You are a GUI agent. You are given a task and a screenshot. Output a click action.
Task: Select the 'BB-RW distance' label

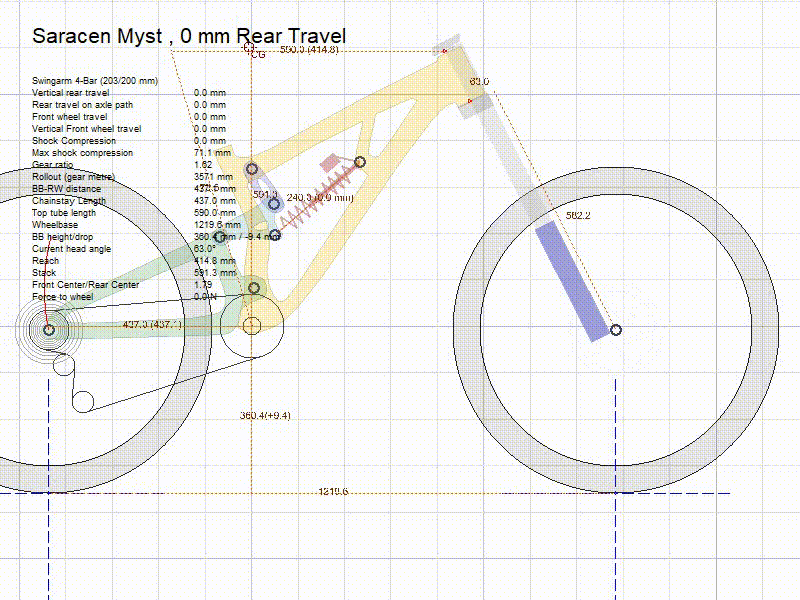(x=66, y=189)
